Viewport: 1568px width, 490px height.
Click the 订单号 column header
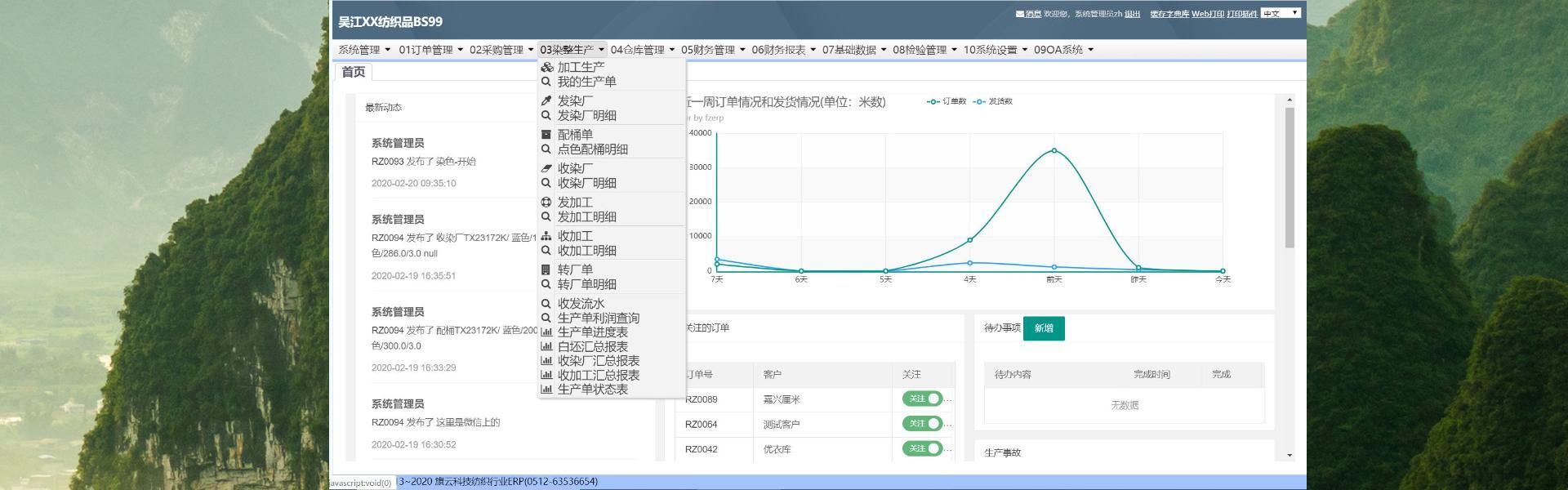(x=699, y=374)
